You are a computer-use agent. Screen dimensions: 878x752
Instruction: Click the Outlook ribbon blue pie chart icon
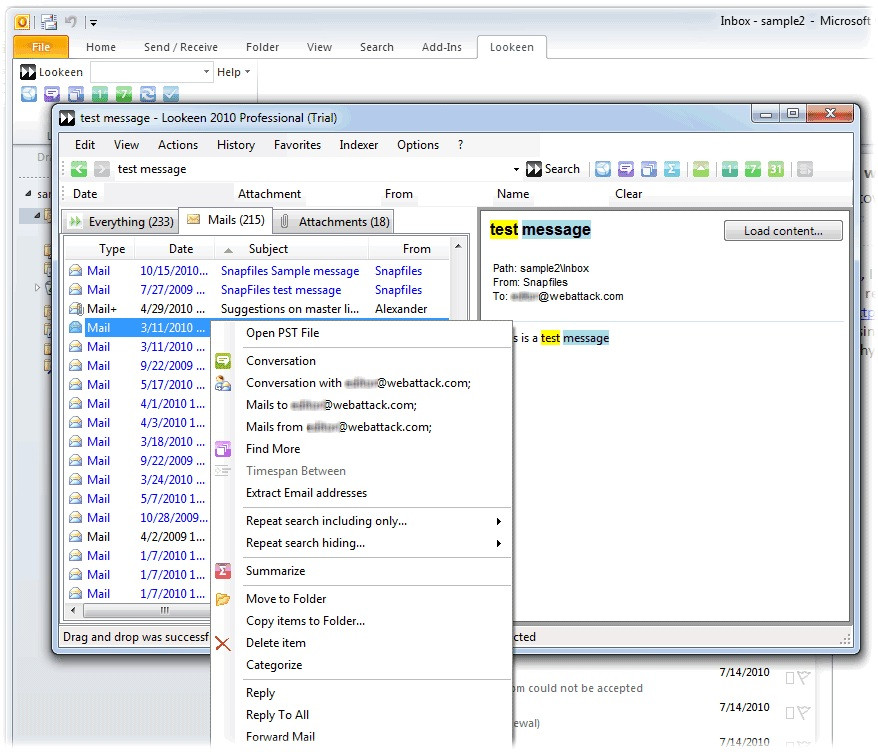pos(29,94)
